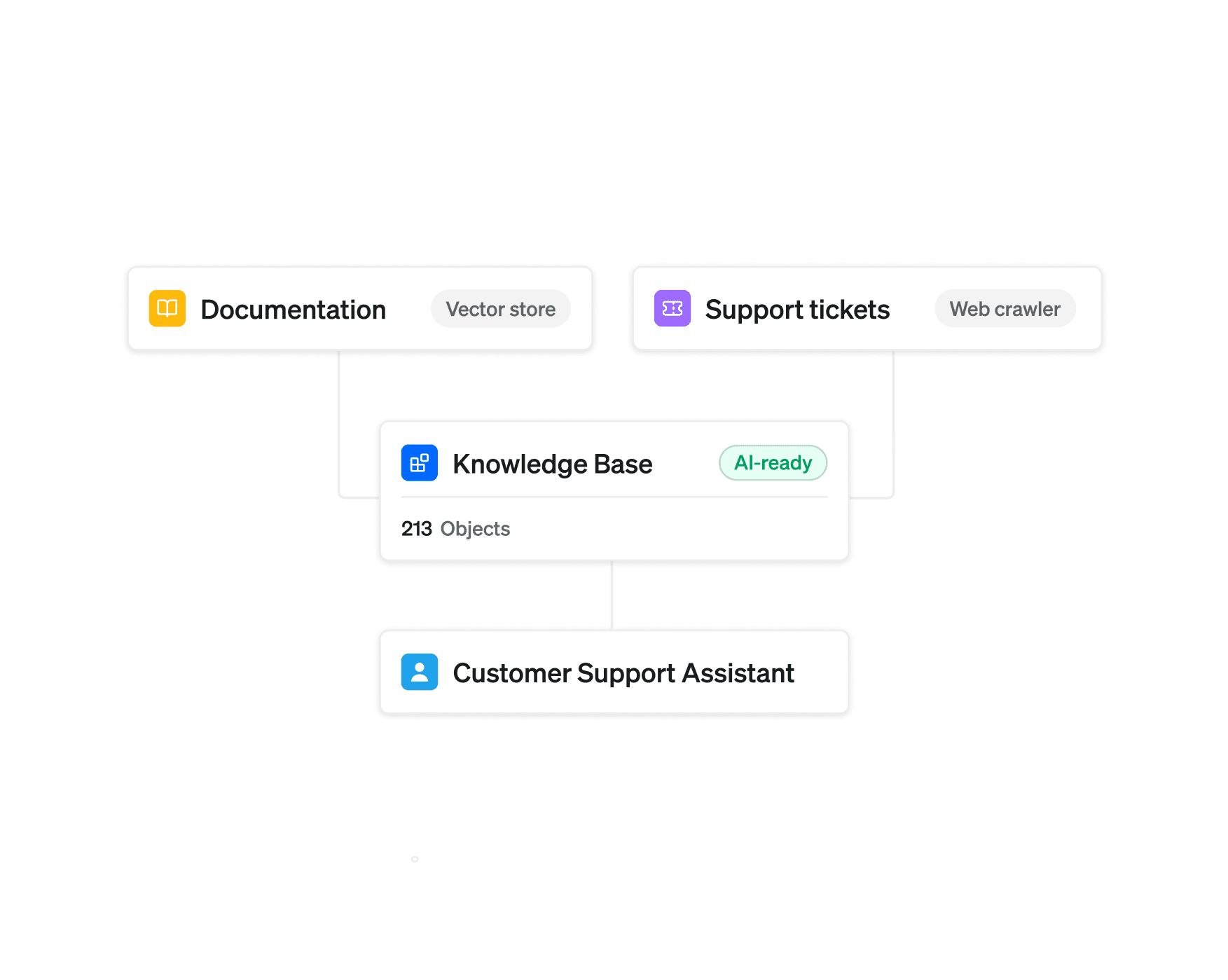Open the Documentation title text

point(294,310)
